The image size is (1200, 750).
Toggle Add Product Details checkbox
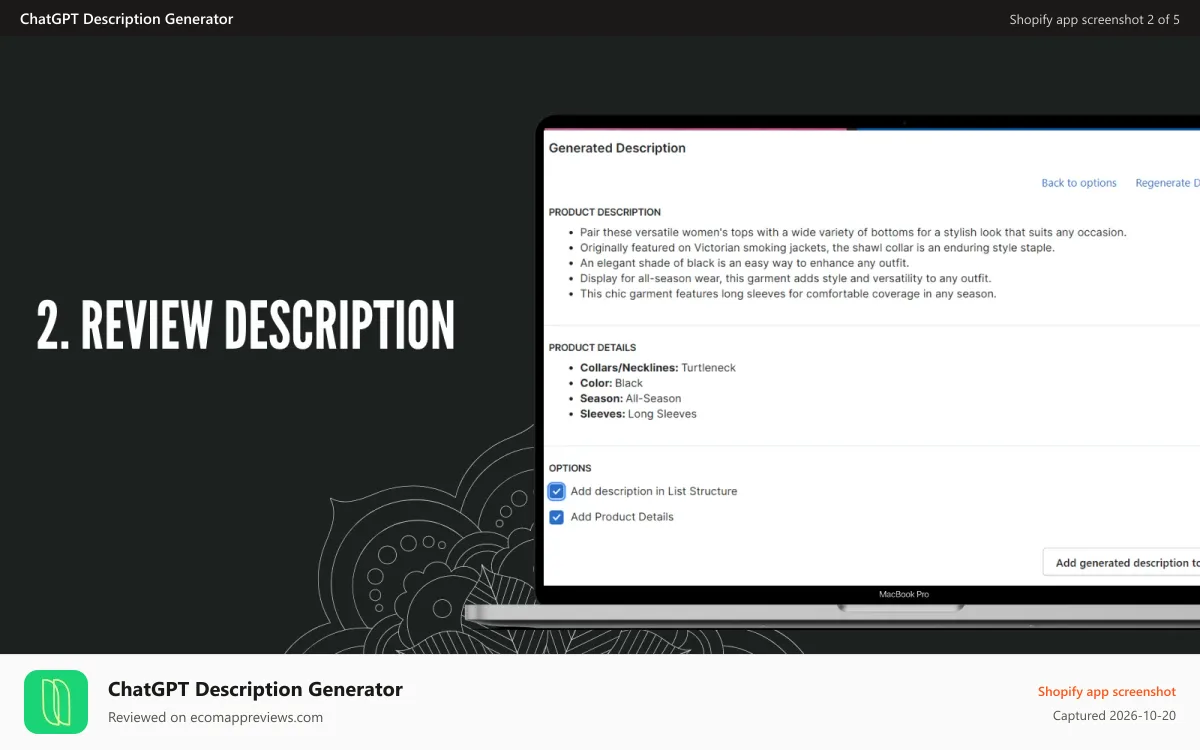point(557,517)
